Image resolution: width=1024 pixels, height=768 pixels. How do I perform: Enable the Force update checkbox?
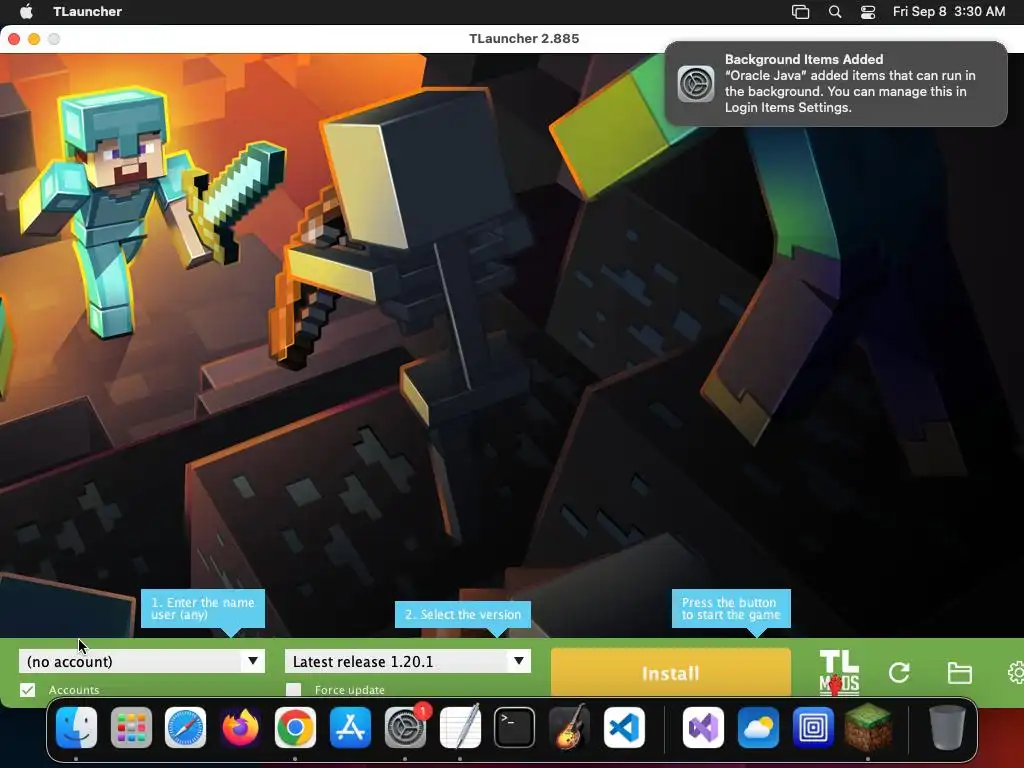[294, 690]
